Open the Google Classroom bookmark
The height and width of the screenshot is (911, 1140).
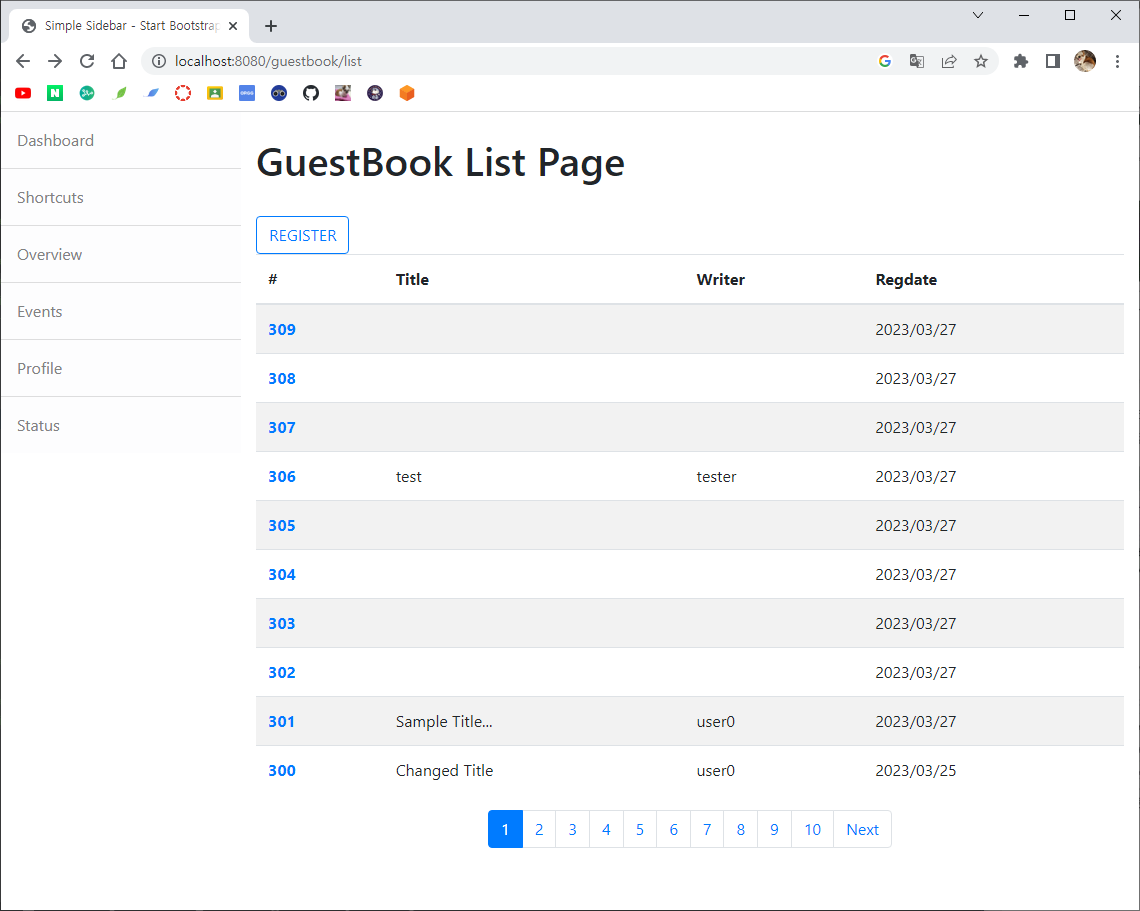[215, 93]
